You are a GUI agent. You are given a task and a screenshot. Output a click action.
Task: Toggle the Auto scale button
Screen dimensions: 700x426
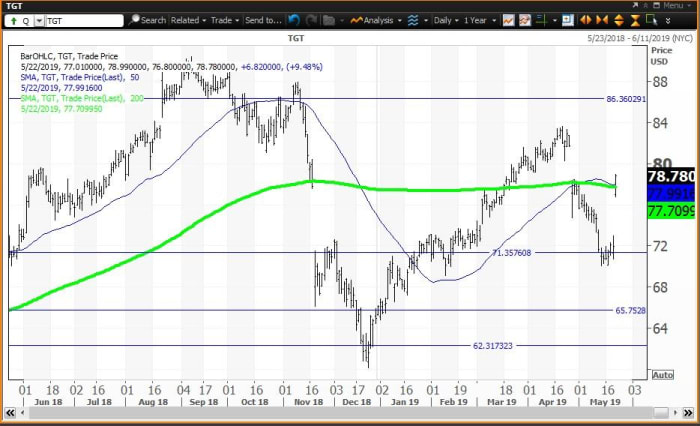point(662,375)
